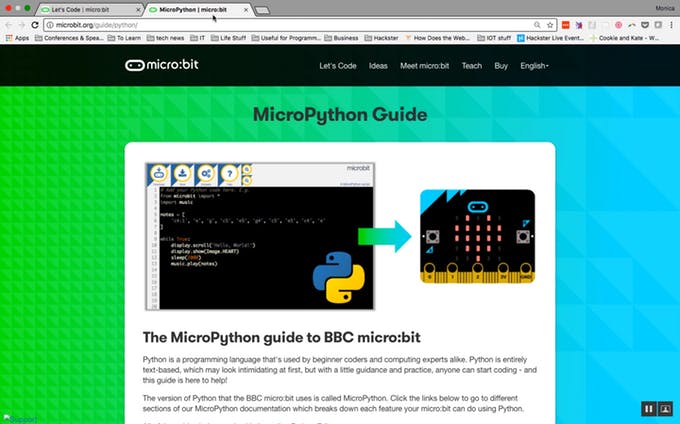Viewport: 680px width, 424px height.
Task: Open the How Does the Web... bookmark
Action: [438, 38]
